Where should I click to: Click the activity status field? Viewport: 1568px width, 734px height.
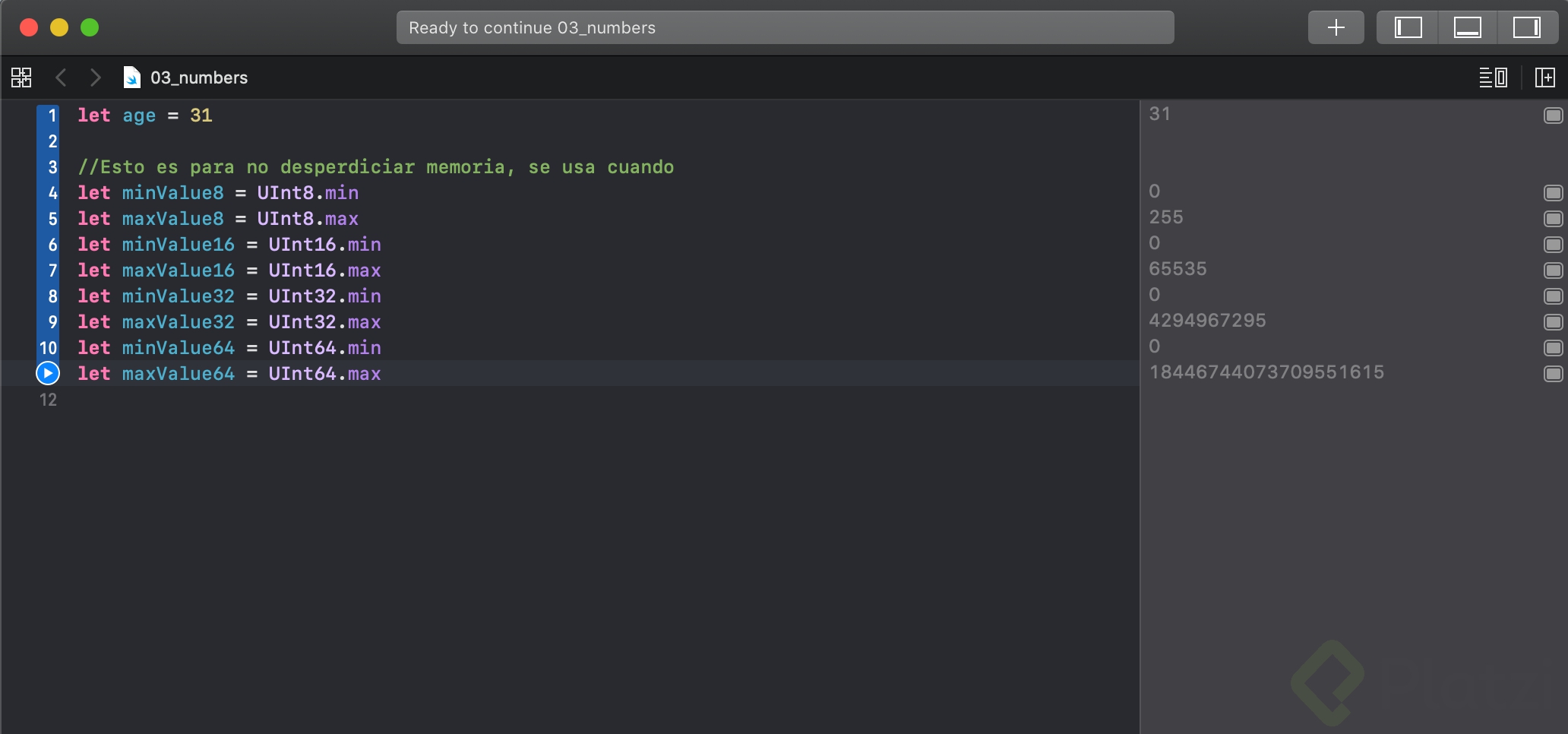[785, 27]
